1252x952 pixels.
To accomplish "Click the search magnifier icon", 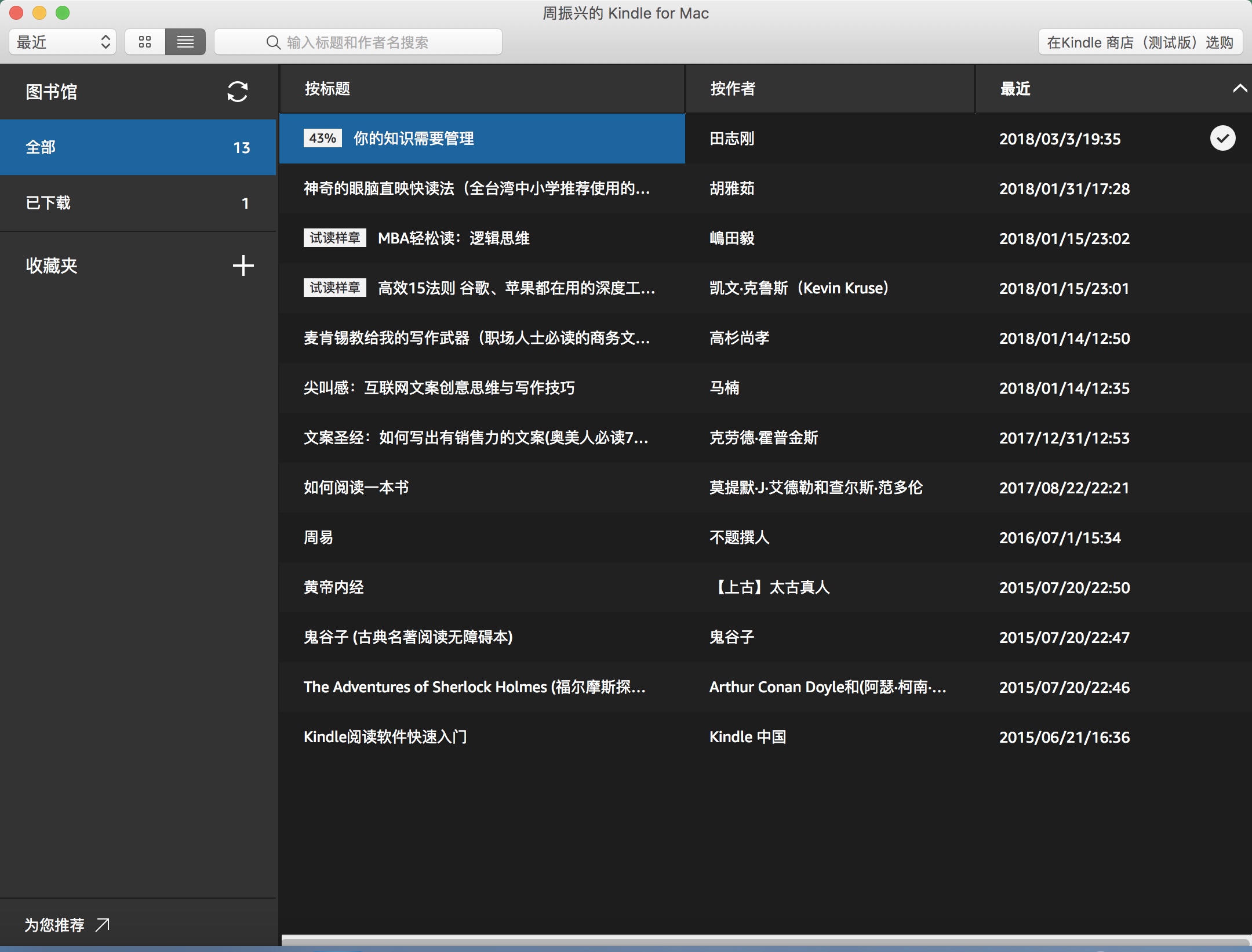I will click(274, 42).
